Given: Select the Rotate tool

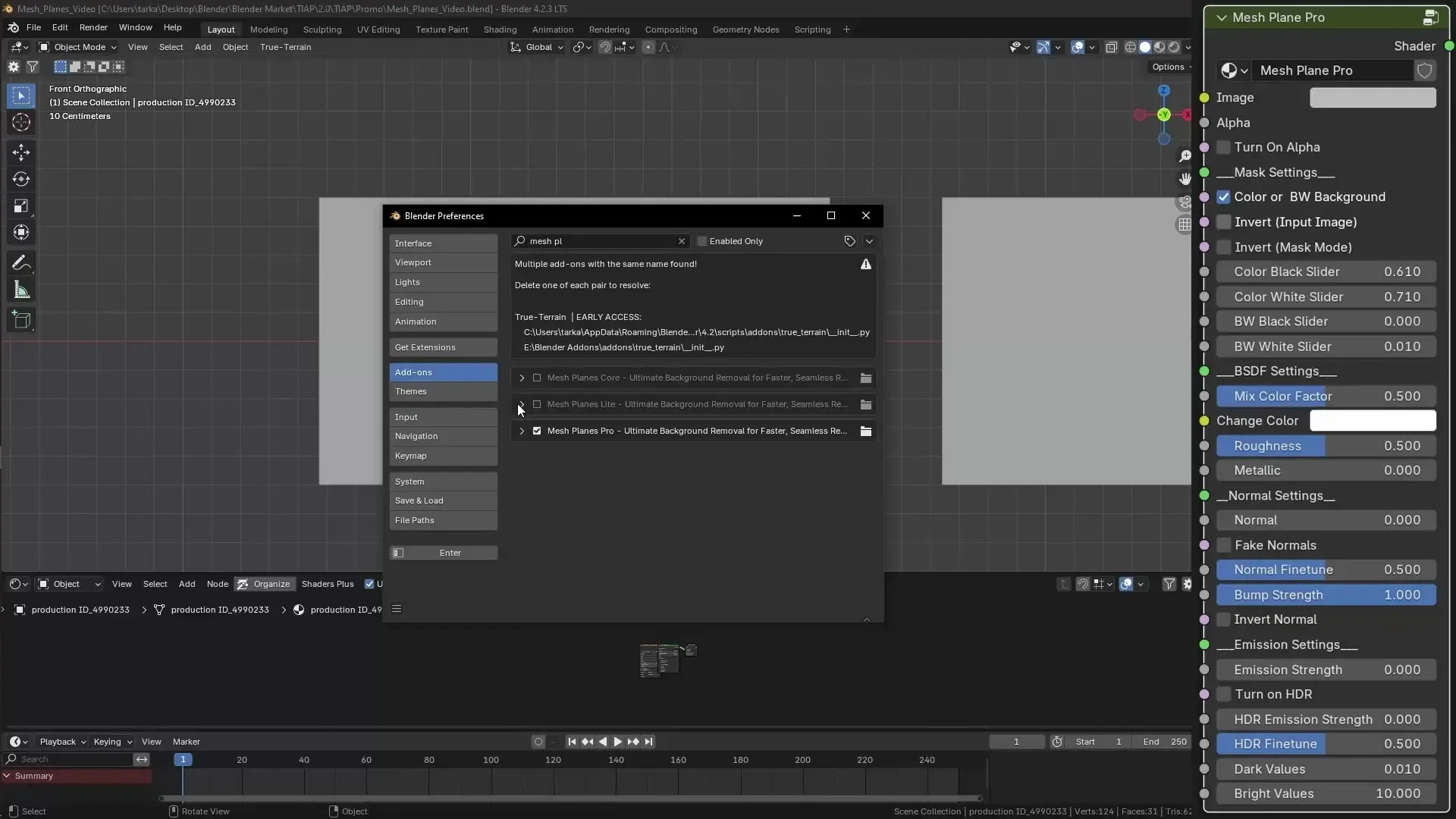Looking at the screenshot, I should click(x=21, y=179).
